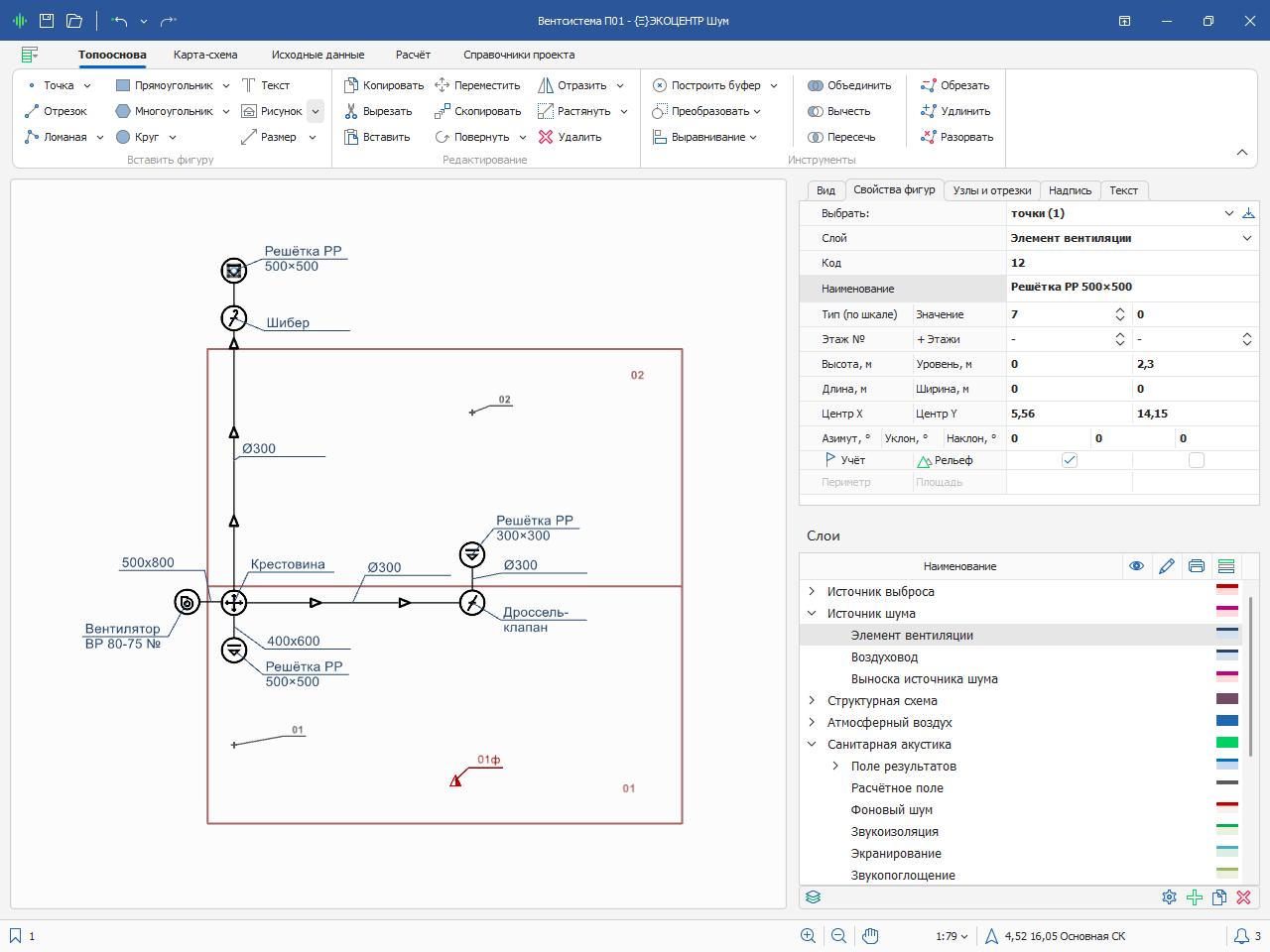Uncheck the Учёт checkbox

(1069, 460)
